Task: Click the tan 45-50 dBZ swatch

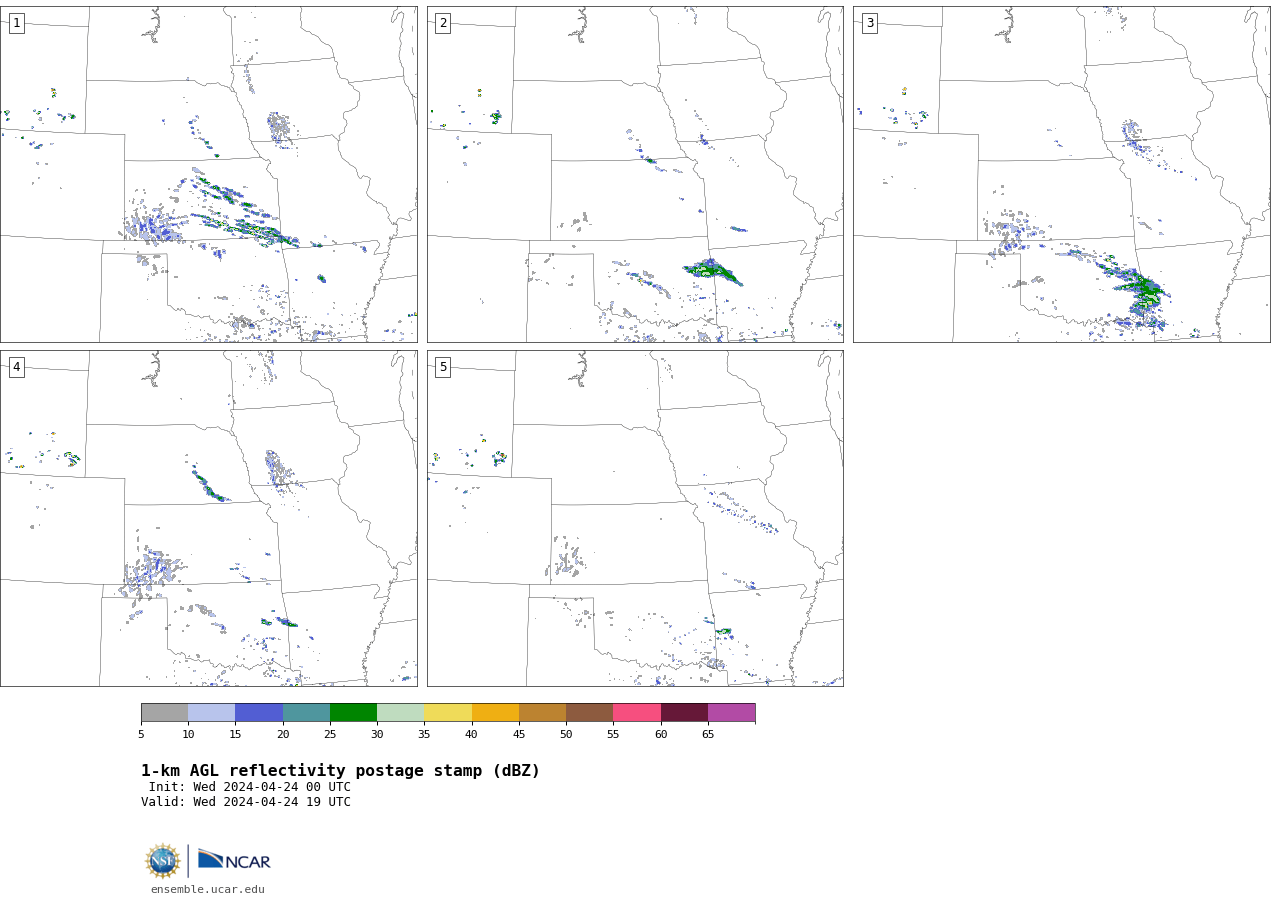Action: click(x=542, y=713)
